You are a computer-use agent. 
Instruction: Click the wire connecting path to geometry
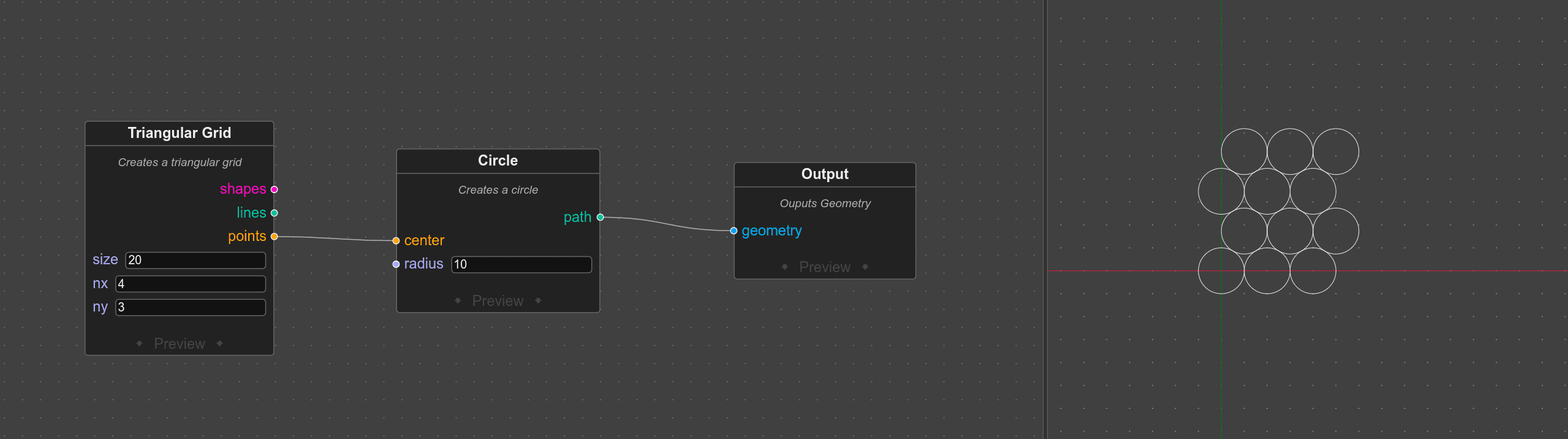pyautogui.click(x=667, y=224)
